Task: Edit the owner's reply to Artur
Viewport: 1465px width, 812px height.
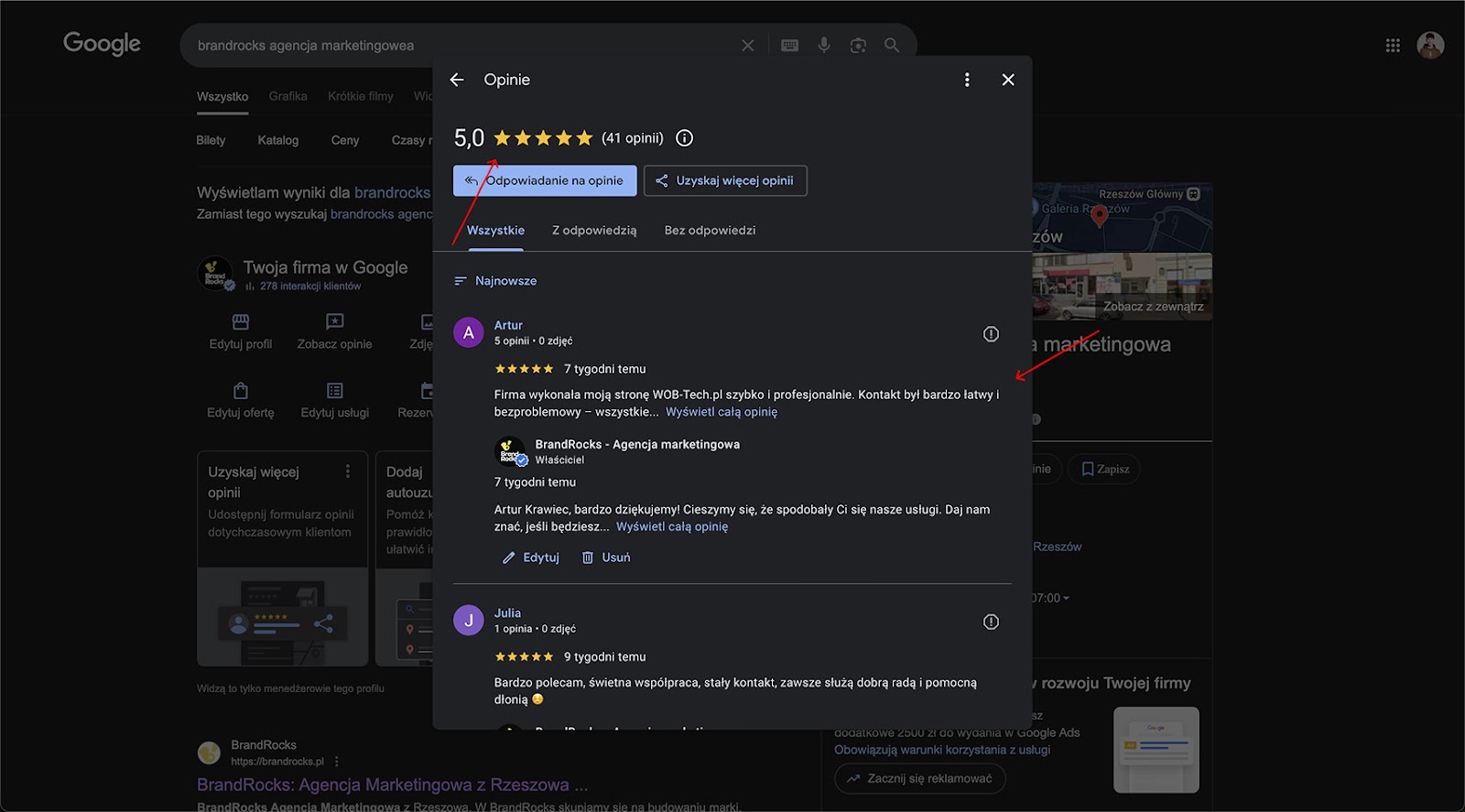Action: pyautogui.click(x=531, y=558)
